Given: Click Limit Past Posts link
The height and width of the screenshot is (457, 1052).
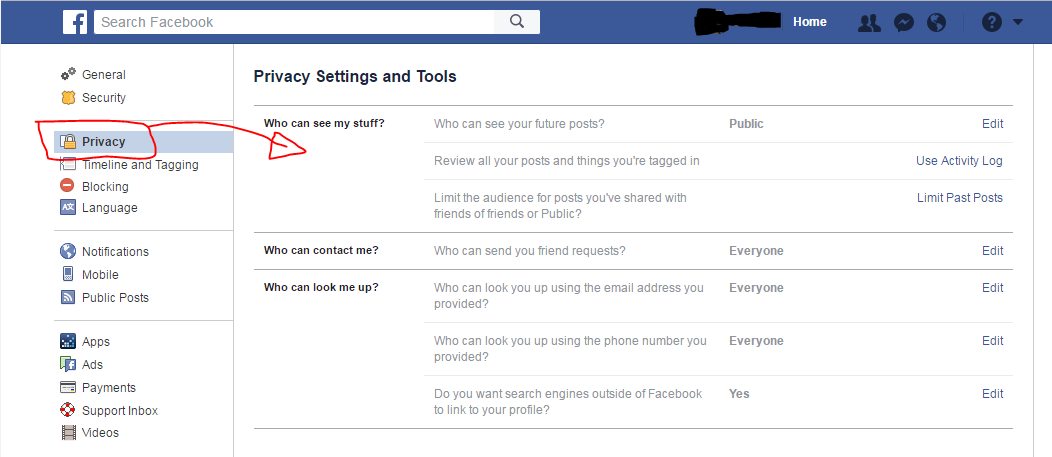Looking at the screenshot, I should [960, 197].
